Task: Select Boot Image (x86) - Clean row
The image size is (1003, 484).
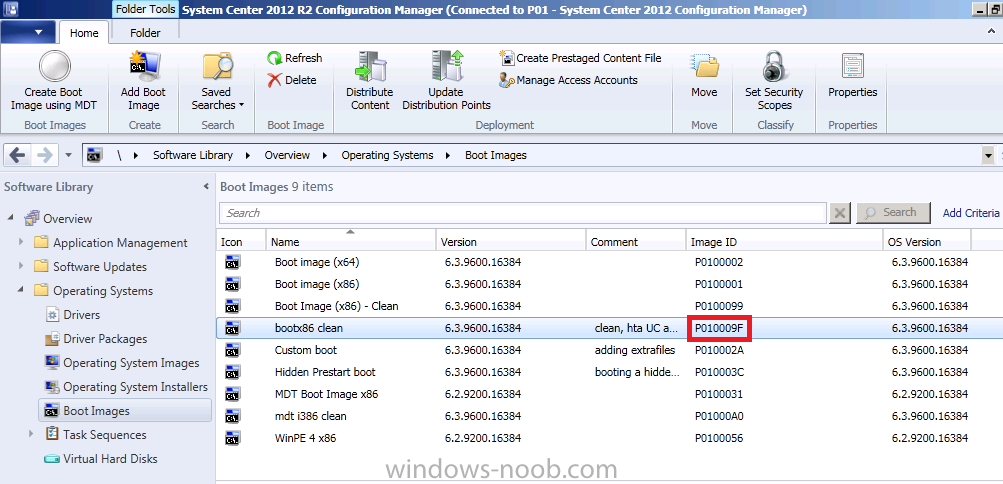Action: pyautogui.click(x=610, y=306)
